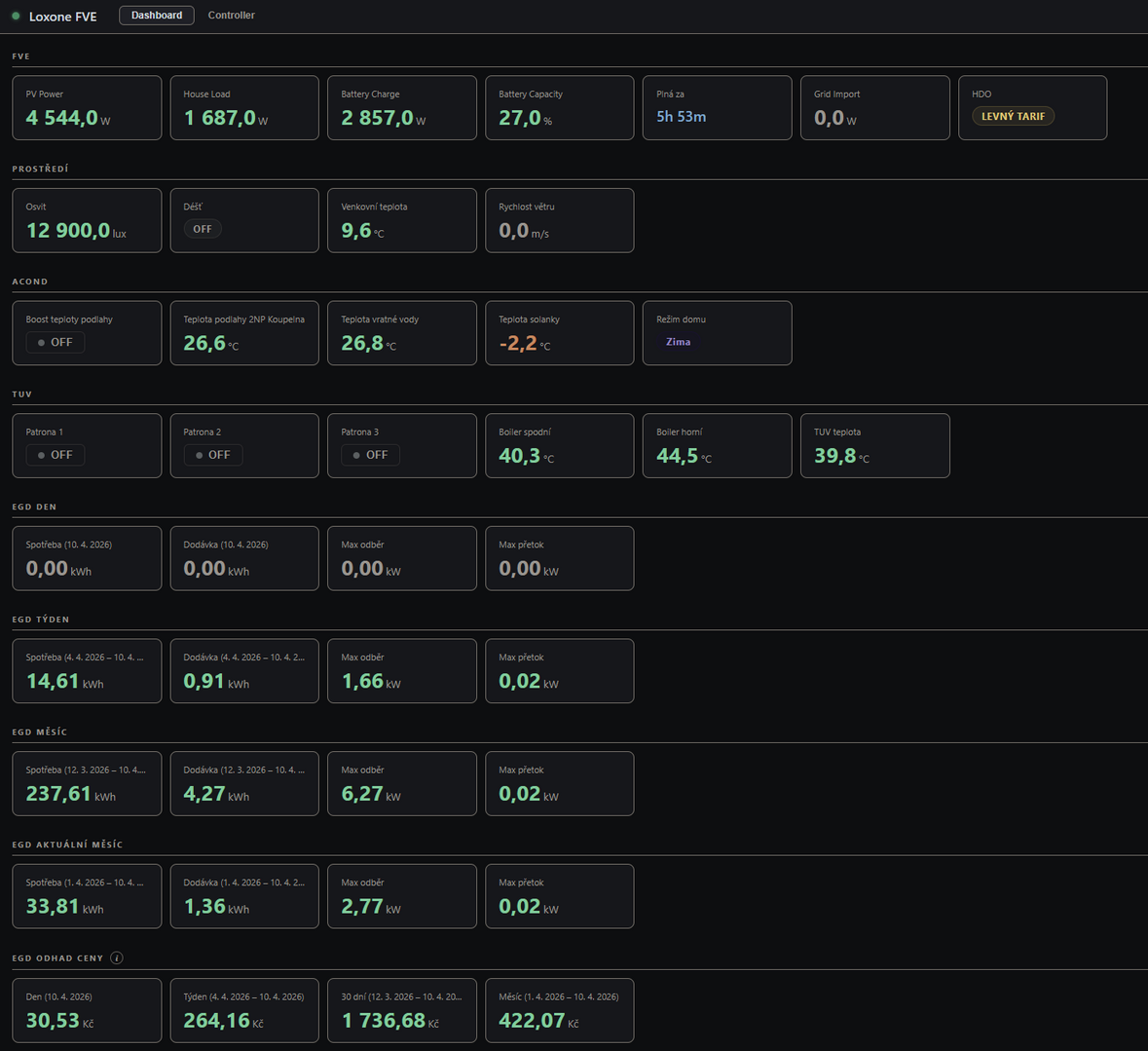Click the Loxone FVE title
The image size is (1148, 1051).
63,17
